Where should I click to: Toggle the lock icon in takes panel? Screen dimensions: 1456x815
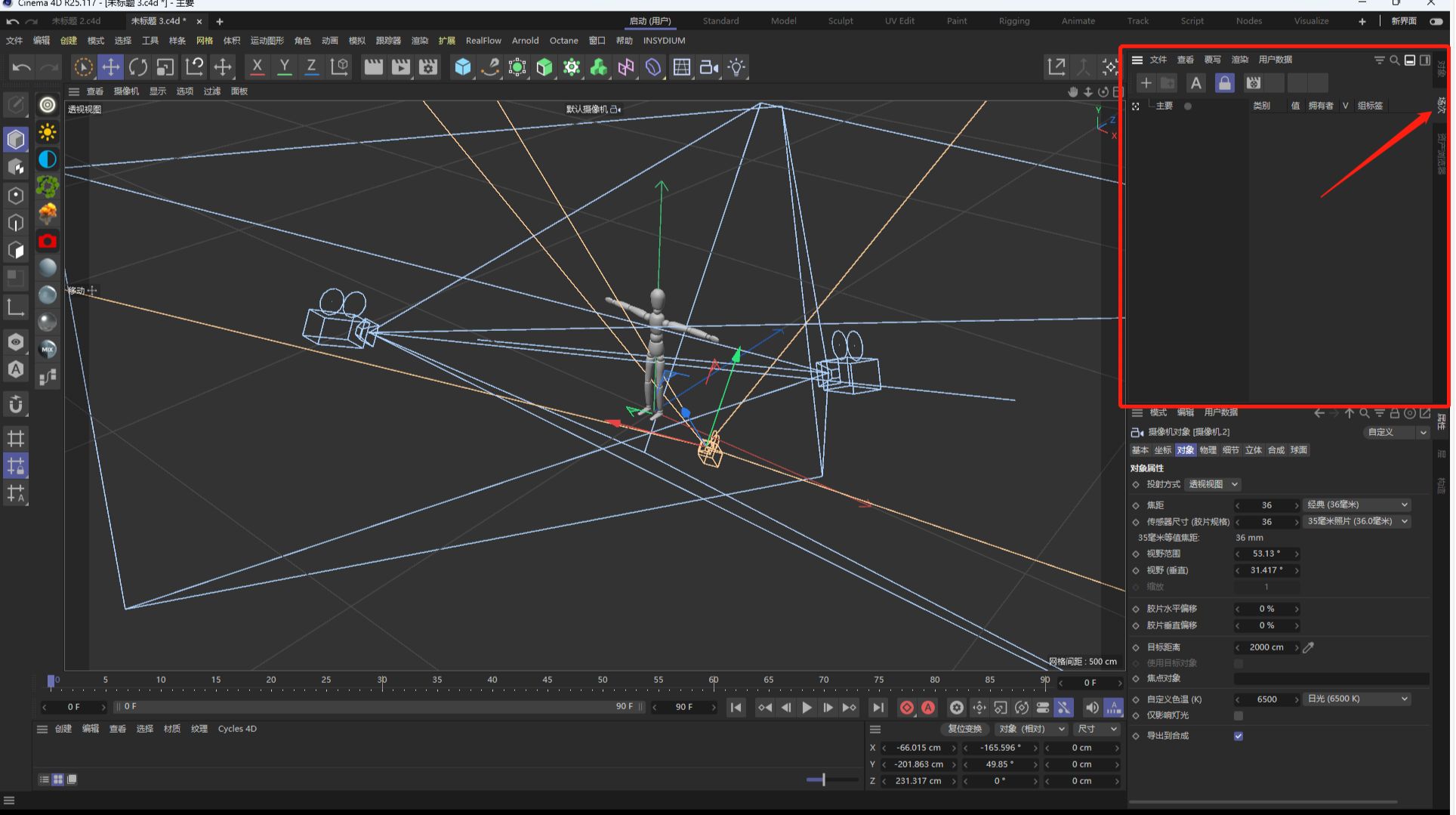(x=1224, y=83)
